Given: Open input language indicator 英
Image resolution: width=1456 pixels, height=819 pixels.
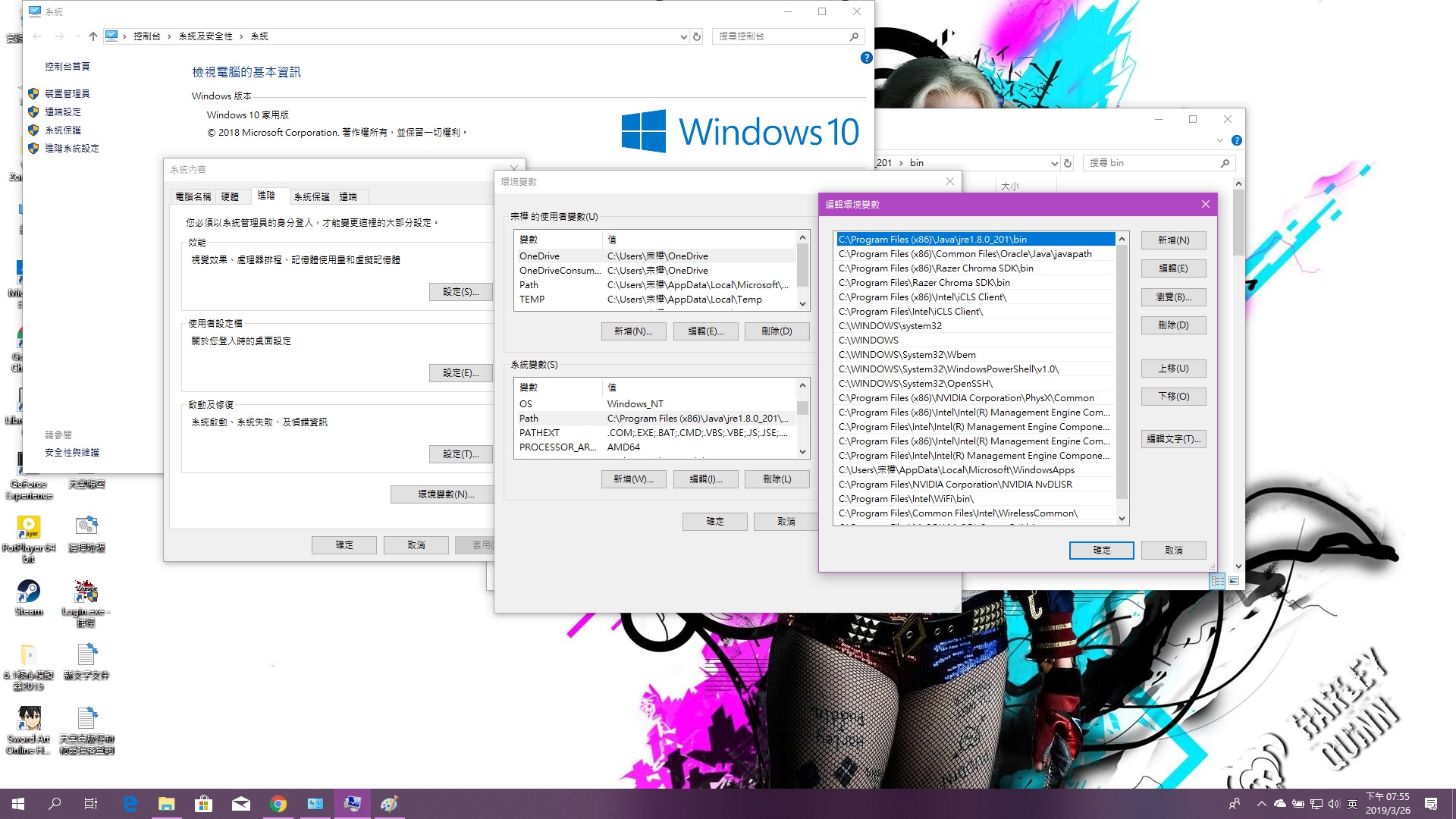Looking at the screenshot, I should tap(1352, 804).
